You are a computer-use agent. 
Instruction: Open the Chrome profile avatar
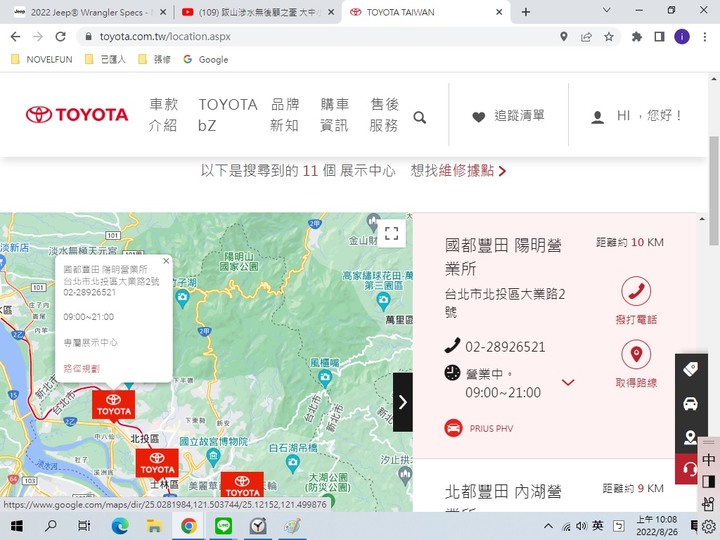[682, 37]
